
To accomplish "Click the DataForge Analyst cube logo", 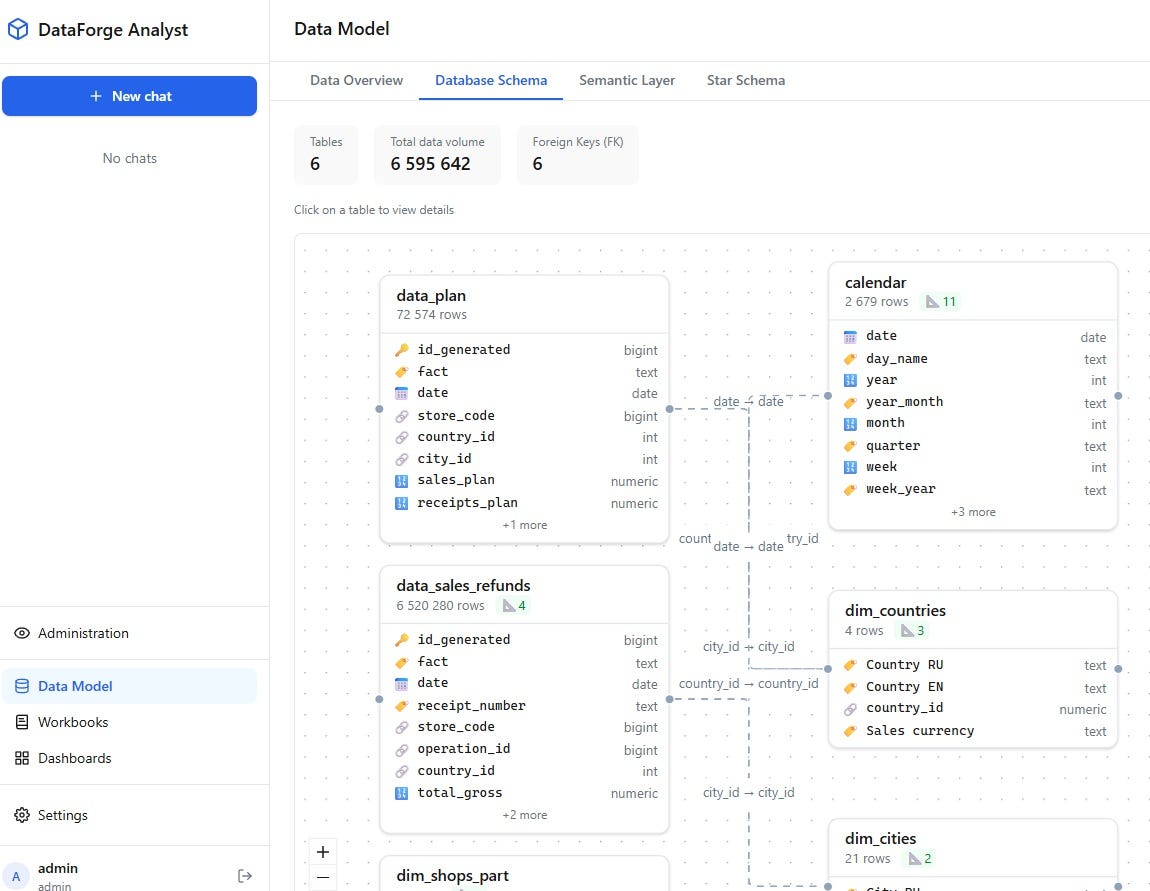I will tap(18, 29).
